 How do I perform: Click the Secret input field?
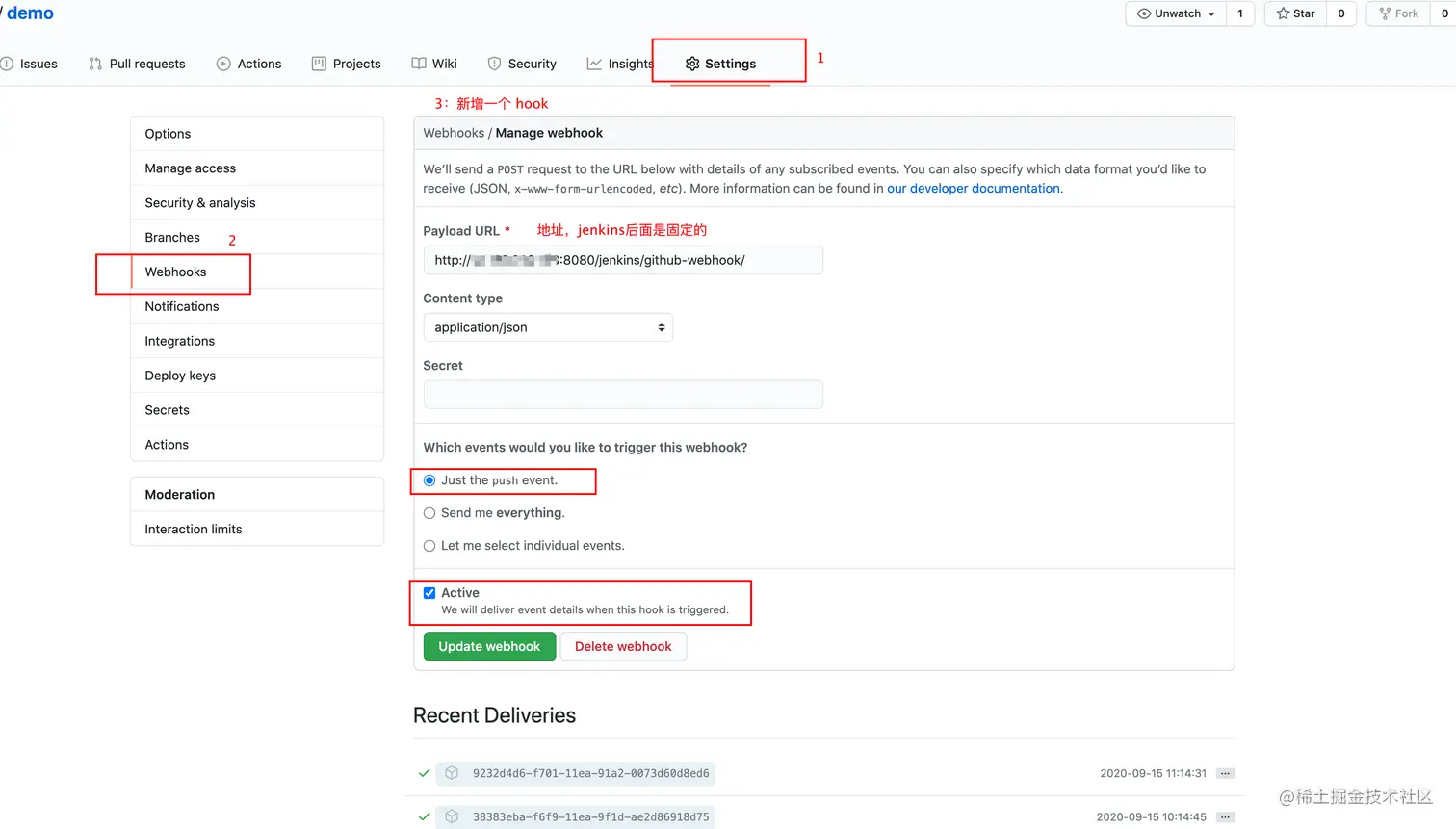[x=623, y=395]
